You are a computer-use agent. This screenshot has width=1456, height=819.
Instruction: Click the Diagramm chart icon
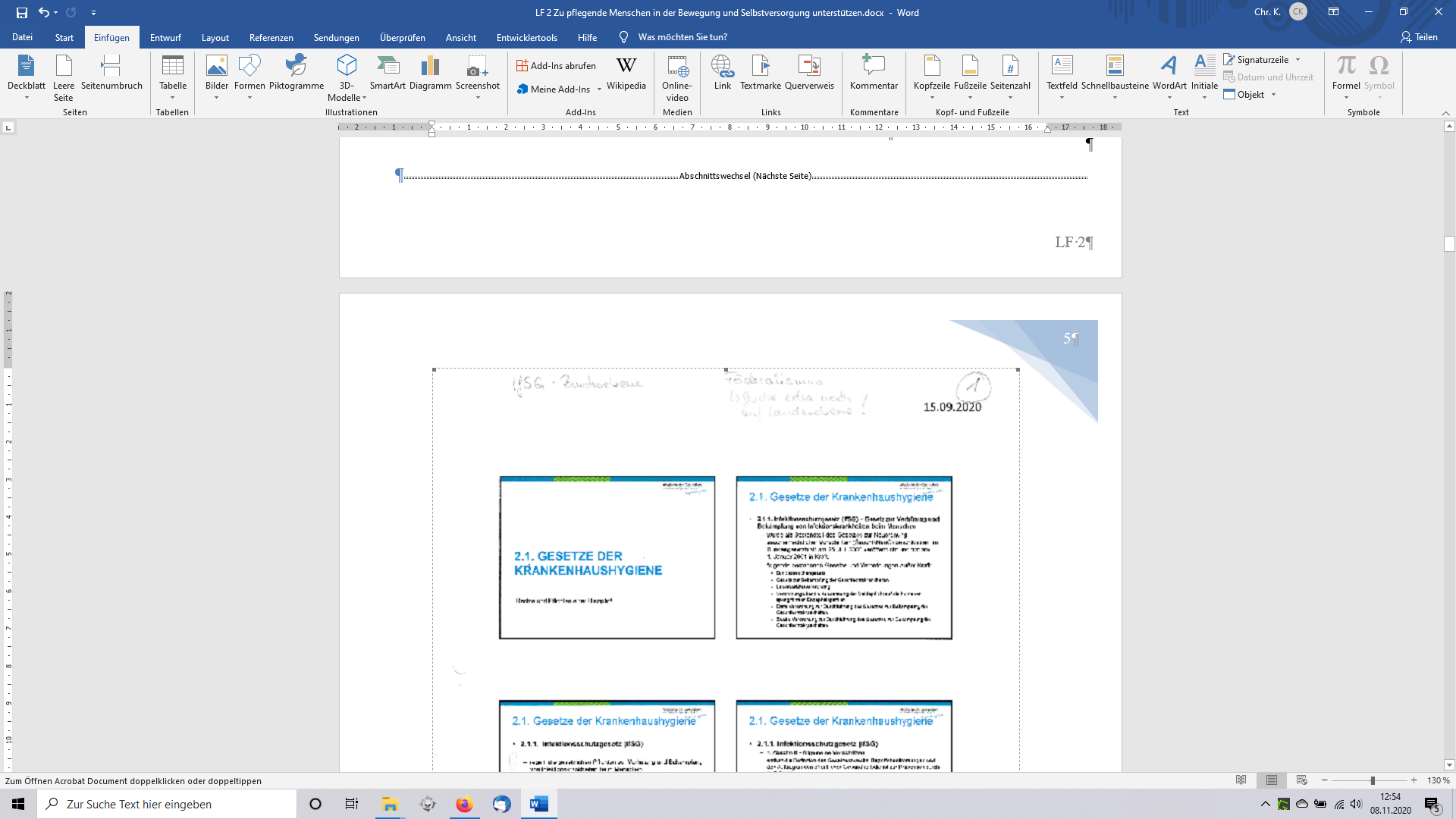pos(430,73)
